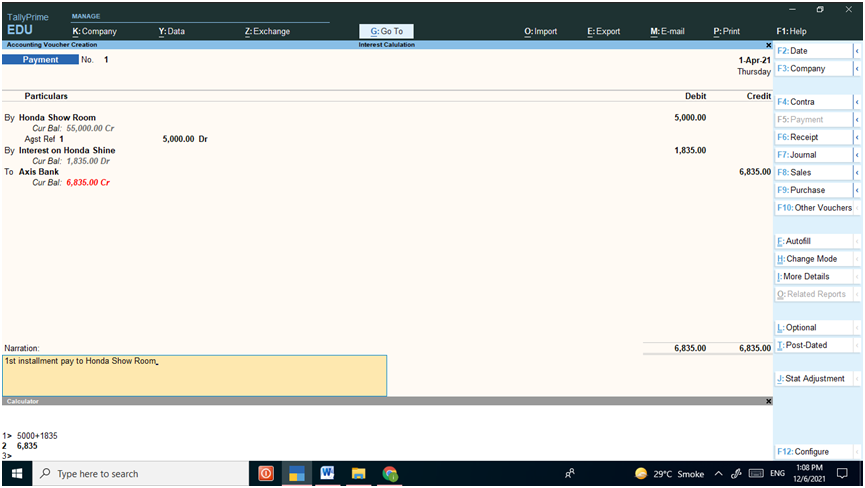This screenshot has height=488, width=865.
Task: Open the Z: Exchange menu
Action: 268,31
